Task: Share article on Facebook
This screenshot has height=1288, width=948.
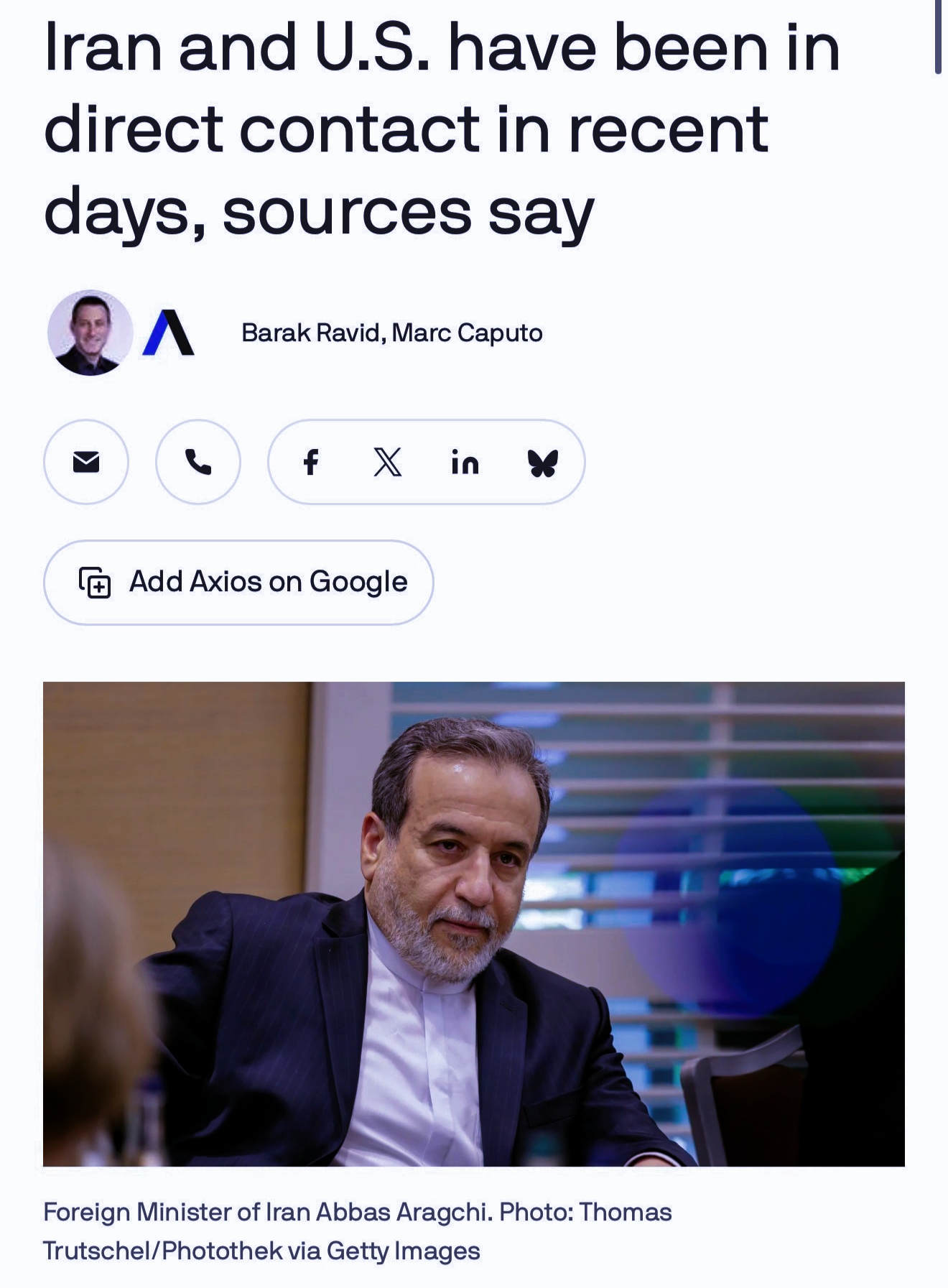Action: (310, 463)
